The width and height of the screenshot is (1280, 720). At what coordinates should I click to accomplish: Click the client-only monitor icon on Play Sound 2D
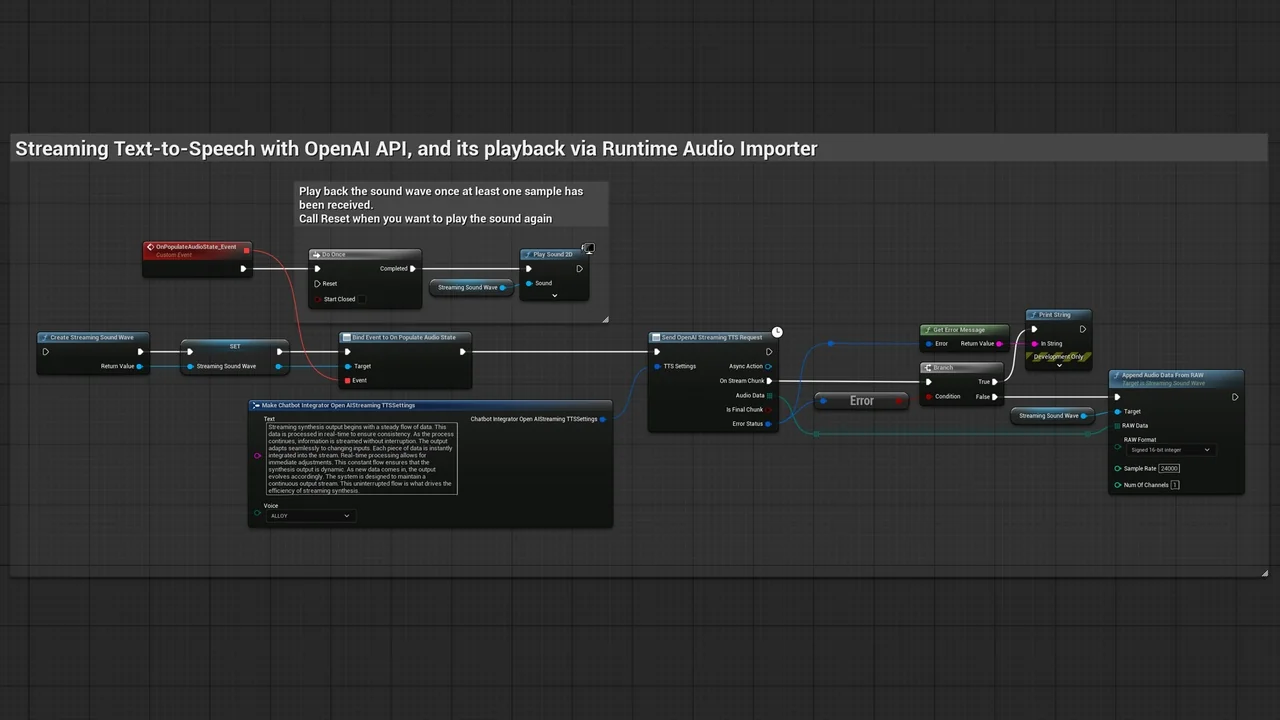(x=588, y=248)
